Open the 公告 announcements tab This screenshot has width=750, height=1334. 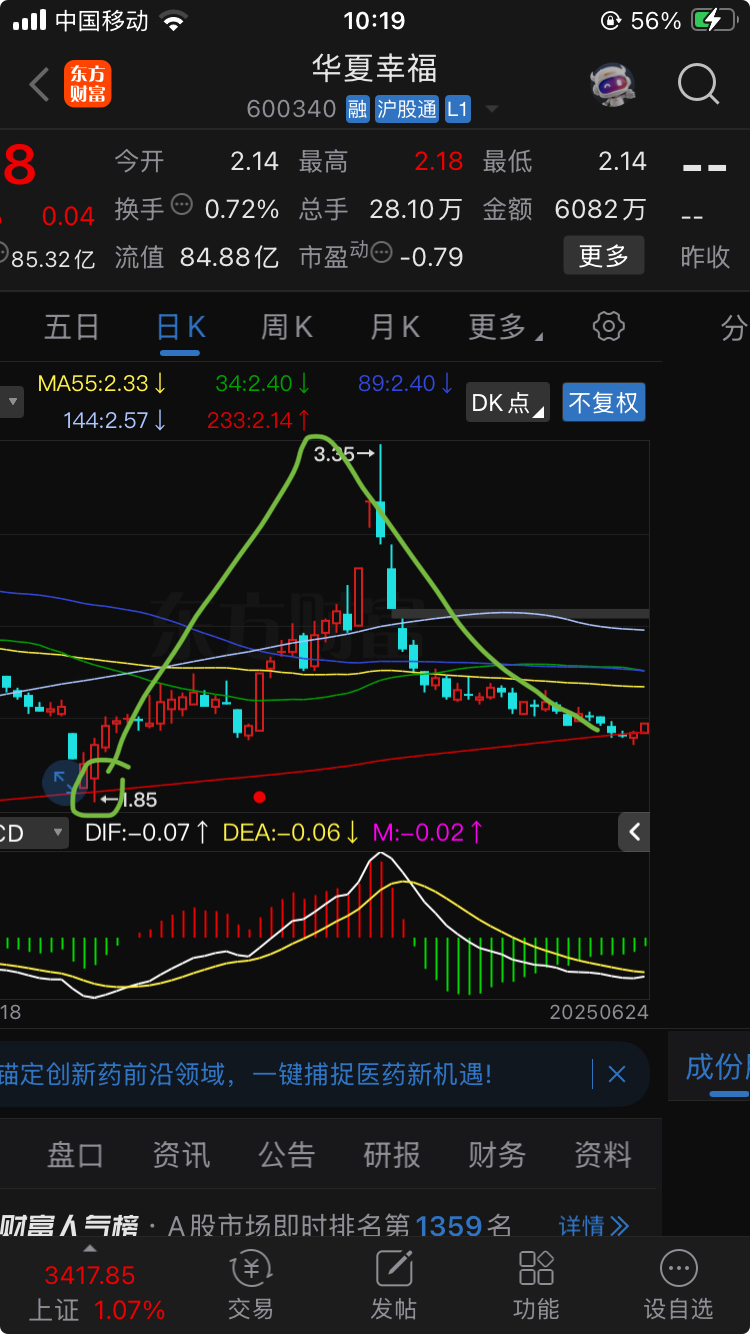coord(286,1156)
